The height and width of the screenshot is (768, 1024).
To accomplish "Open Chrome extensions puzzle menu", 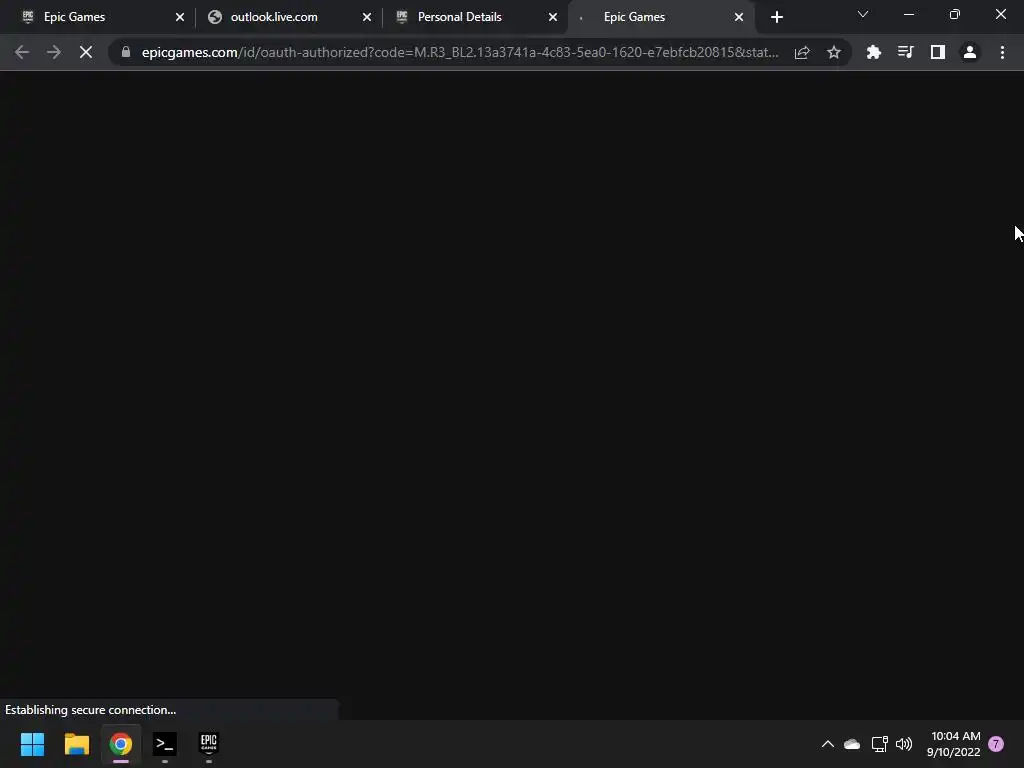I will [x=873, y=52].
